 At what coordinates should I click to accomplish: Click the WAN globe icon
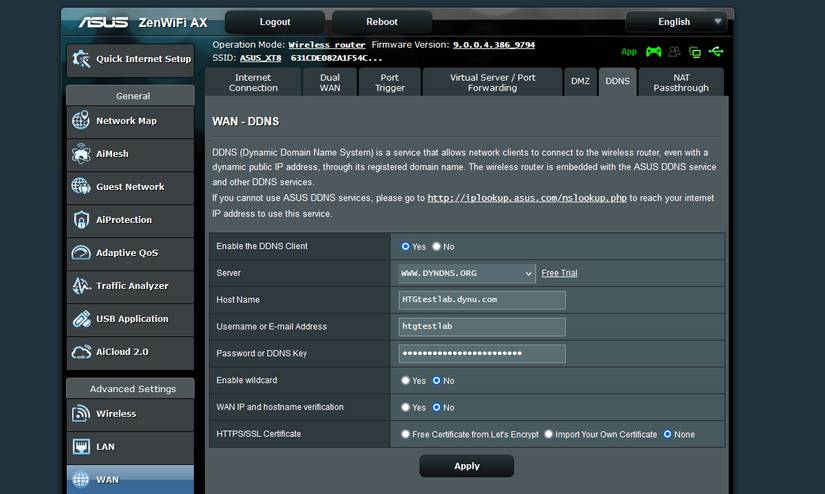click(81, 479)
